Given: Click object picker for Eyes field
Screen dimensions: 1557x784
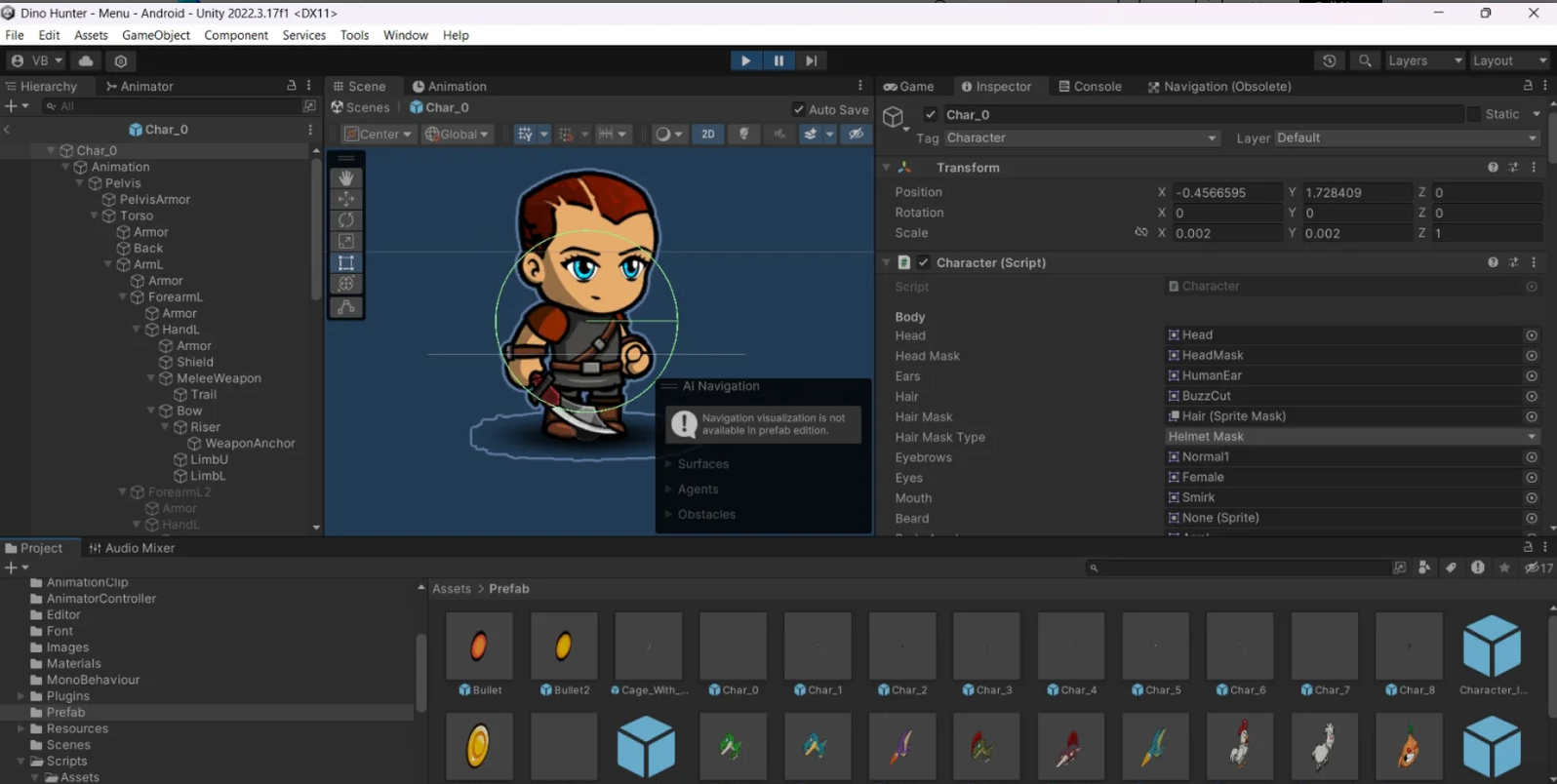Looking at the screenshot, I should coord(1532,478).
